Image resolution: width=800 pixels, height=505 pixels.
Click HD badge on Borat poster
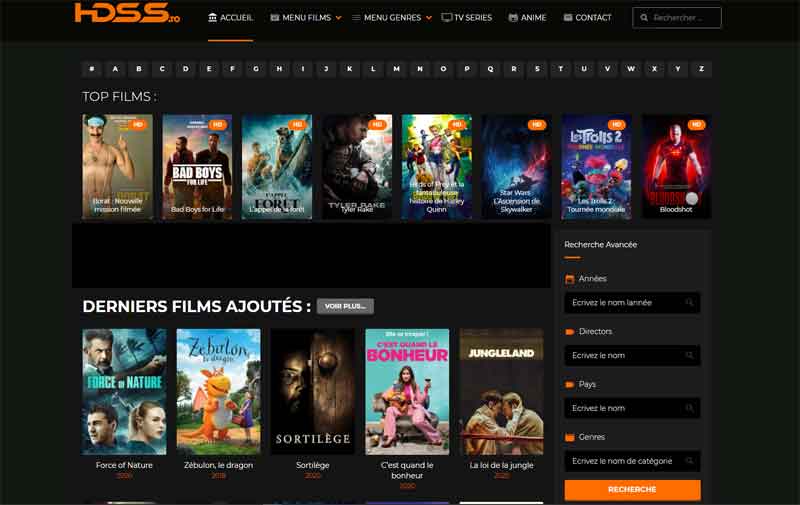tap(138, 124)
